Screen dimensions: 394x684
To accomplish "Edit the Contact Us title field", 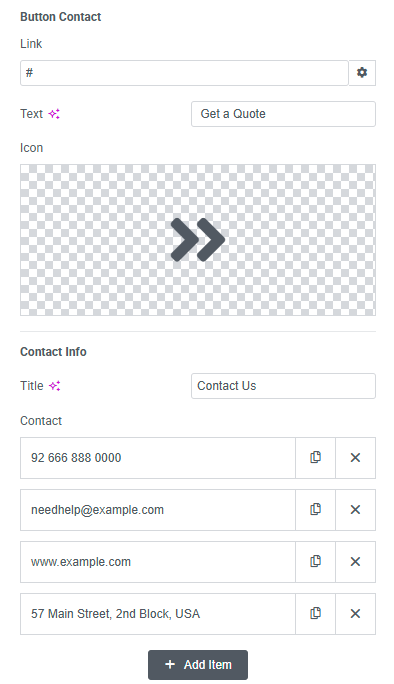I will coord(283,386).
